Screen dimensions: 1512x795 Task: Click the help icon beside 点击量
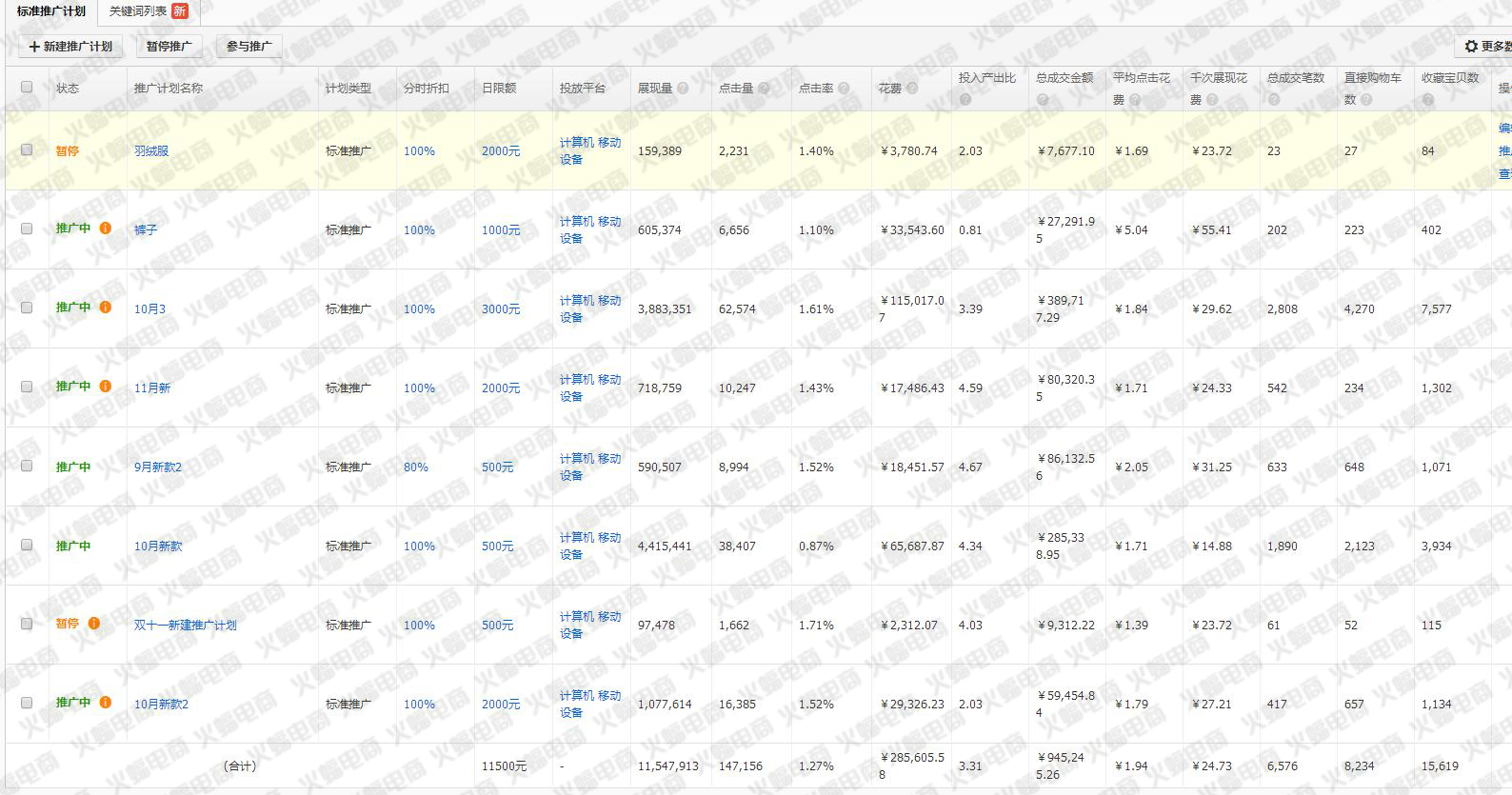(x=763, y=88)
